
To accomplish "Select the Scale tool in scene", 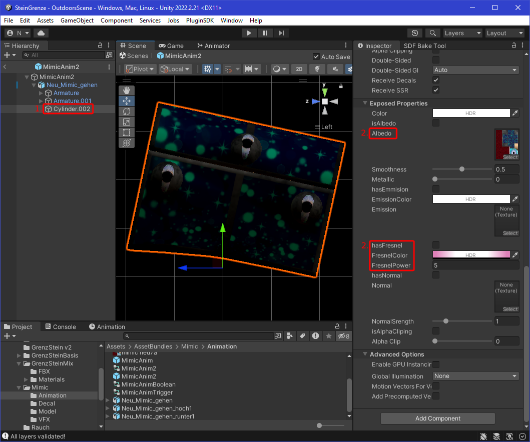I will pyautogui.click(x=127, y=122).
